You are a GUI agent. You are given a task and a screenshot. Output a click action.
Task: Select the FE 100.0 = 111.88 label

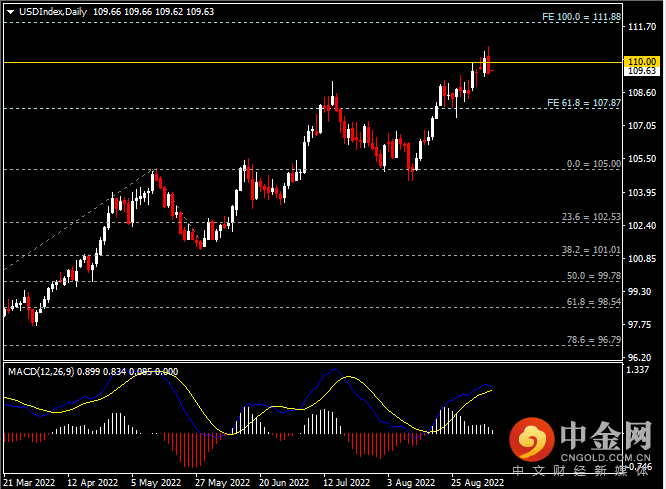point(581,17)
